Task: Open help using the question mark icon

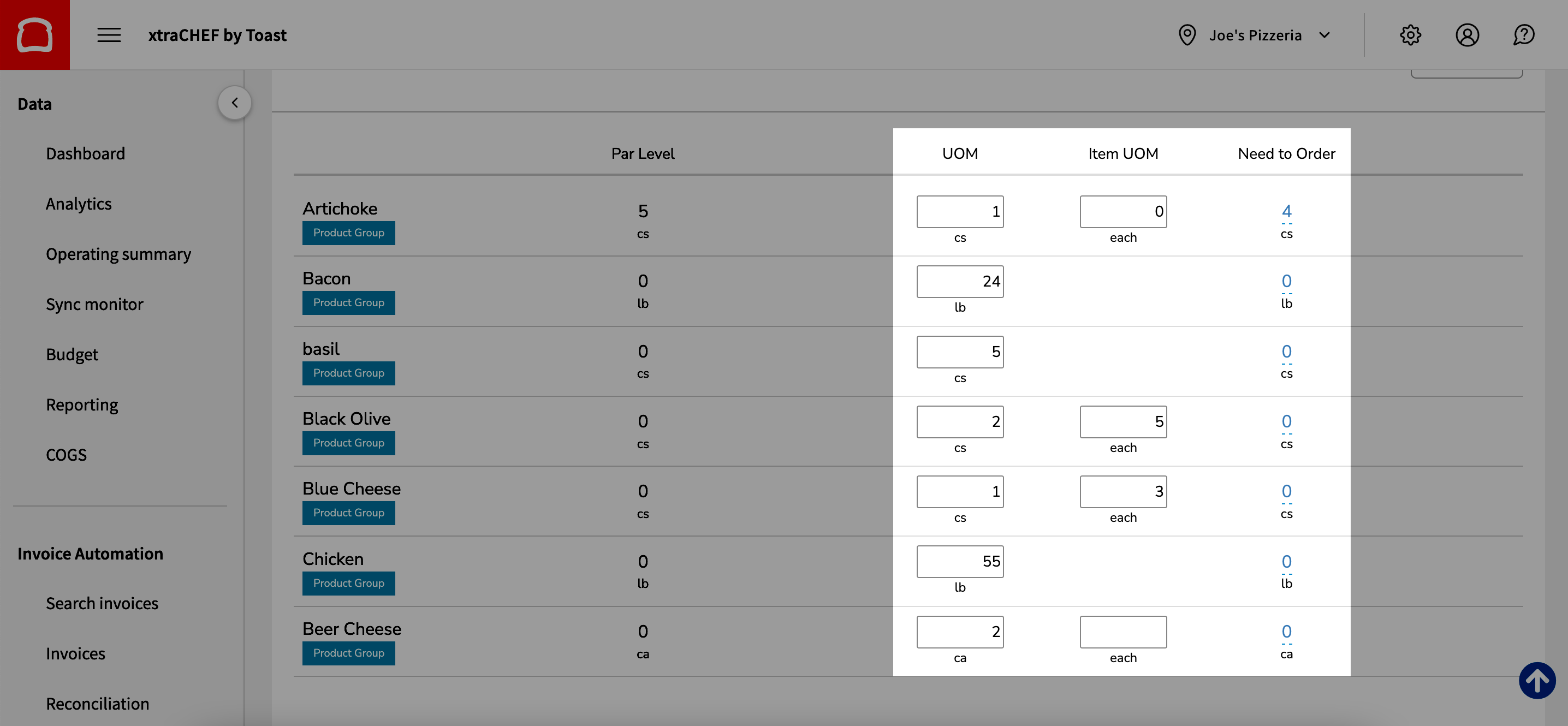Action: click(1524, 35)
